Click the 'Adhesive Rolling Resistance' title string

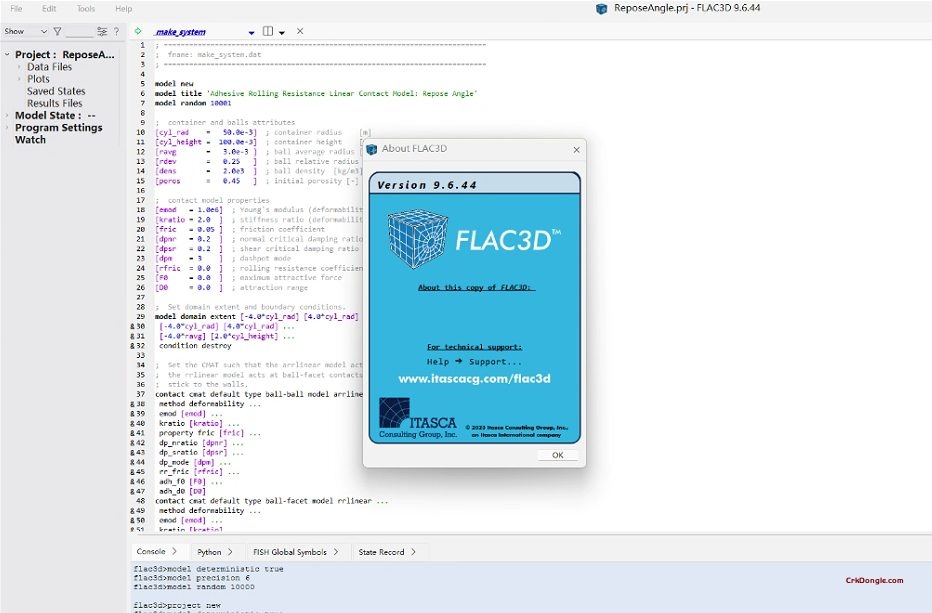point(342,93)
